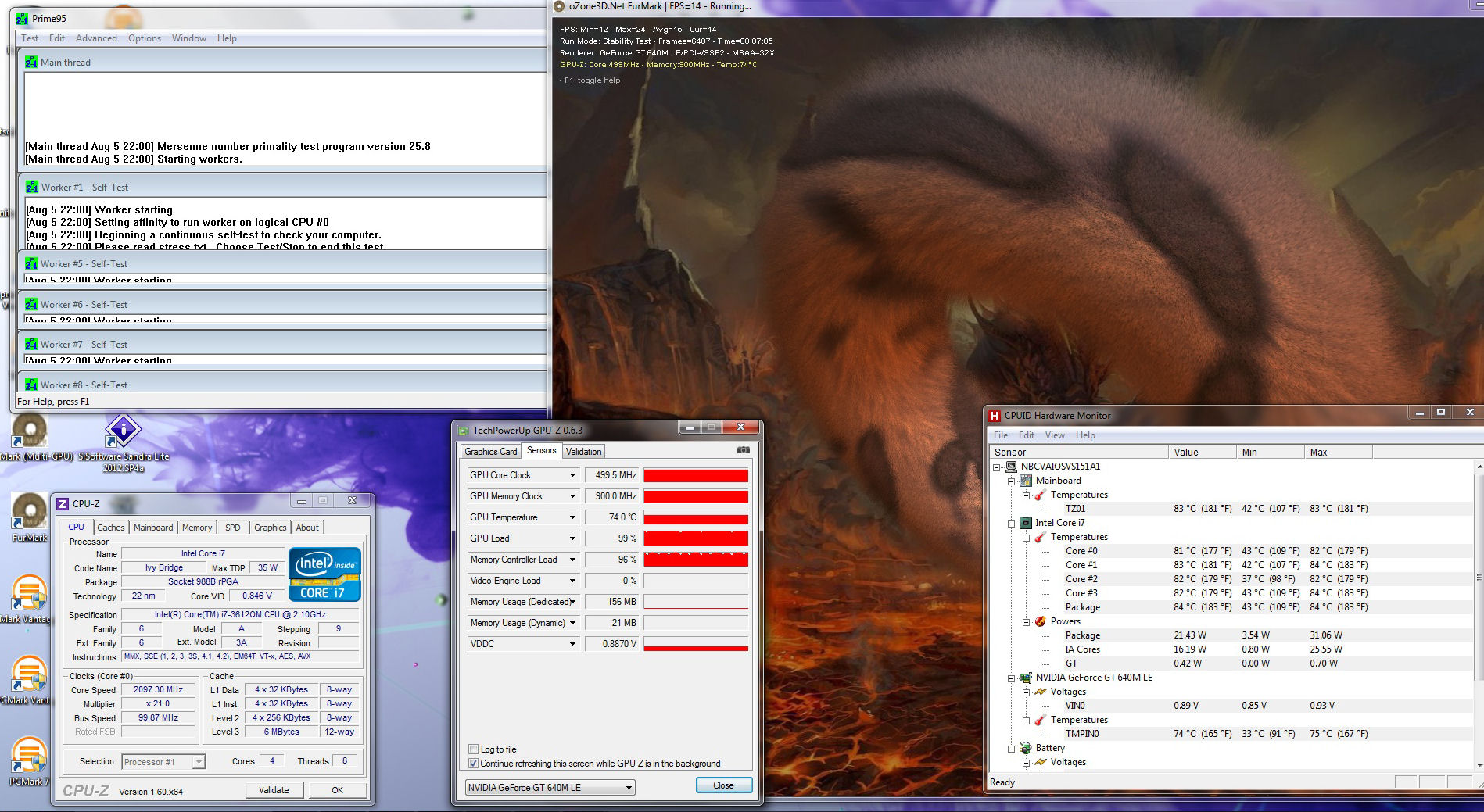Open the VDDC sensor dropdown
The height and width of the screenshot is (812, 1484).
(572, 644)
